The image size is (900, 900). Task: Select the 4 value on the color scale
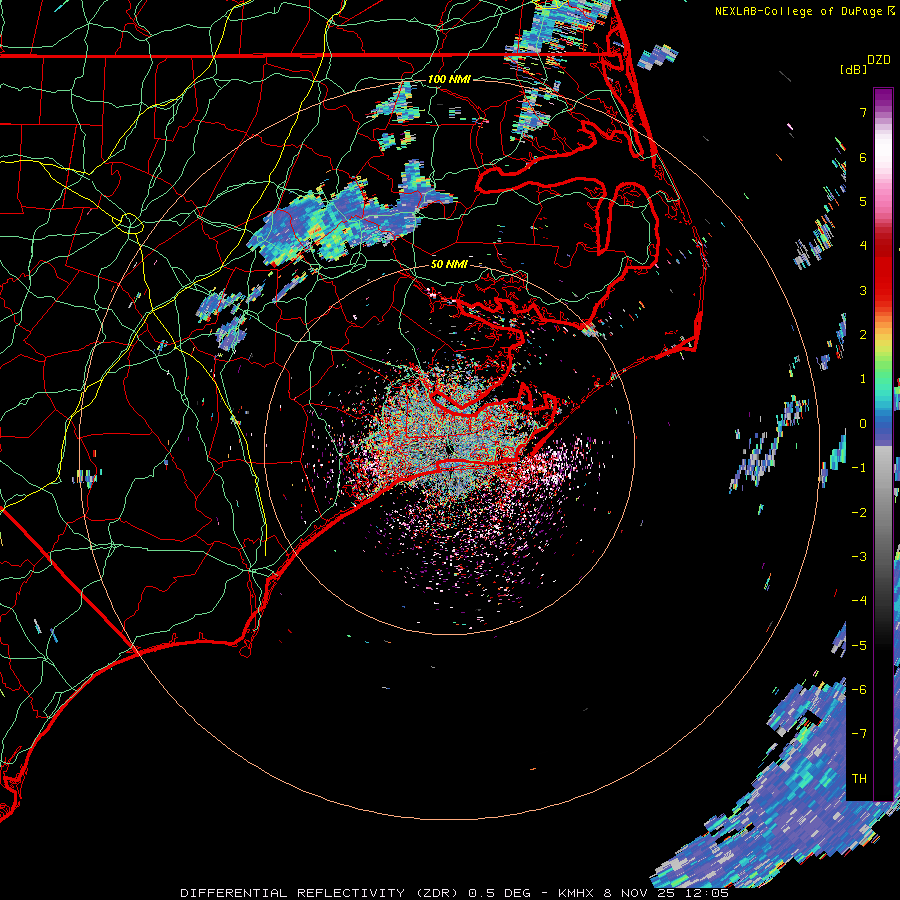click(x=863, y=246)
